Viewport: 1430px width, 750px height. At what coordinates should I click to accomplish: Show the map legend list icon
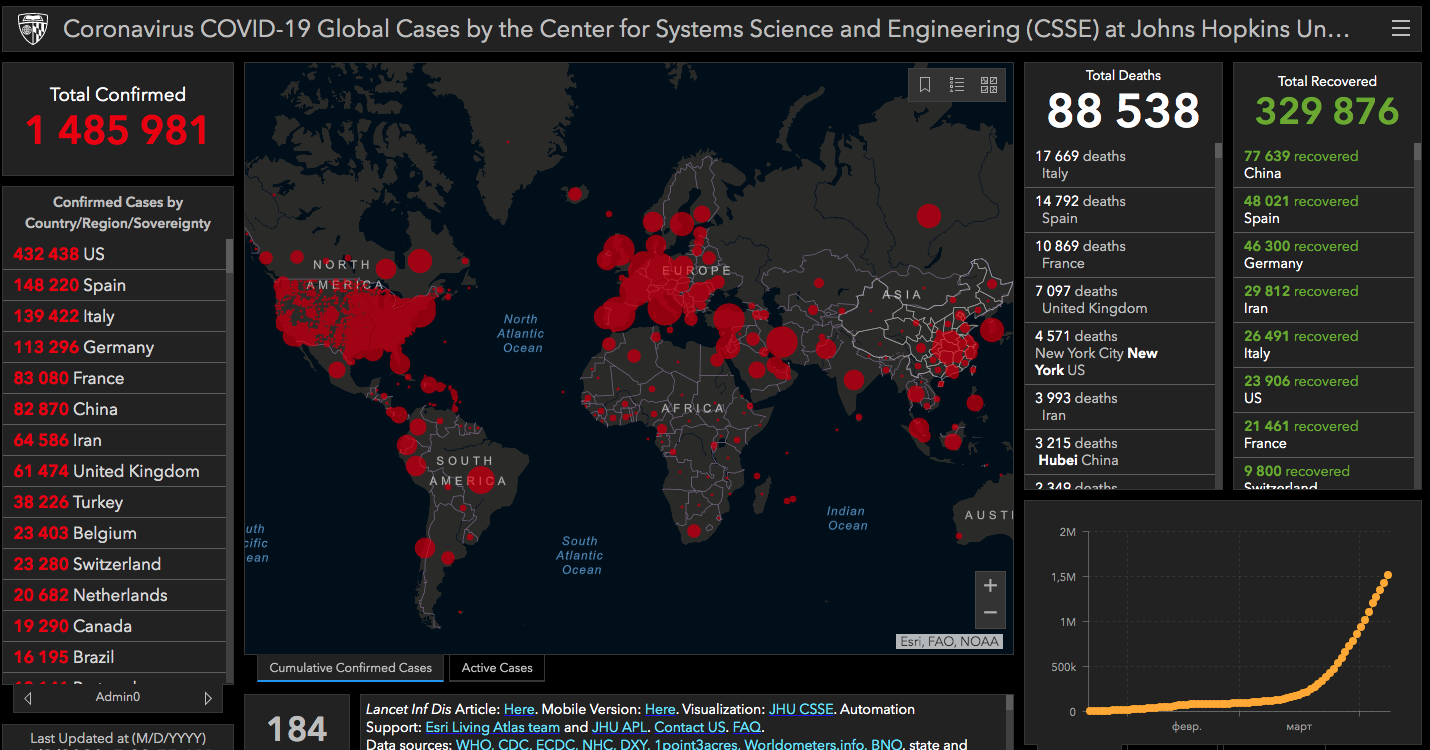(957, 85)
